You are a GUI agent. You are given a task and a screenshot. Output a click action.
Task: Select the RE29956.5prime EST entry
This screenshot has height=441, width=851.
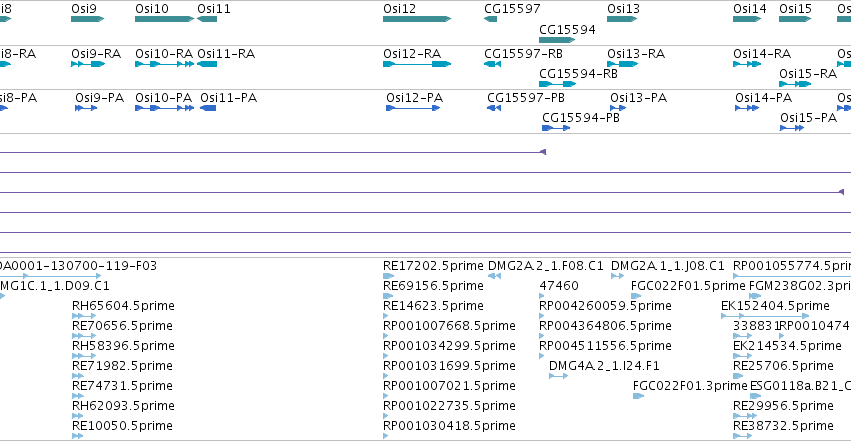point(783,406)
